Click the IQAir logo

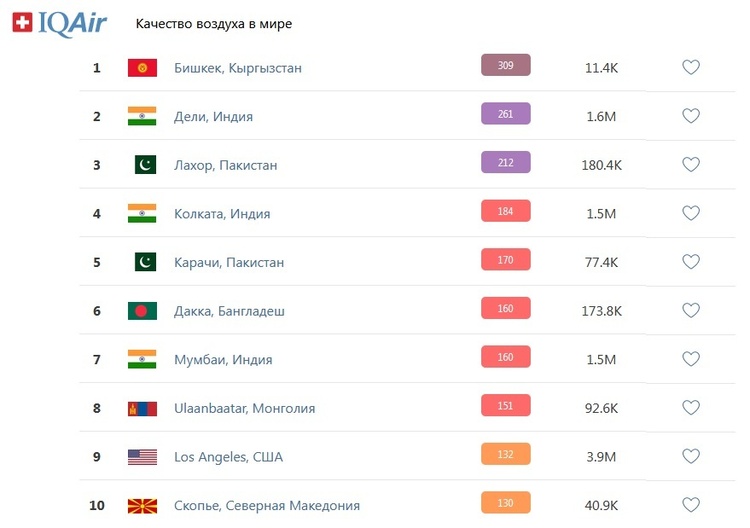pyautogui.click(x=59, y=23)
